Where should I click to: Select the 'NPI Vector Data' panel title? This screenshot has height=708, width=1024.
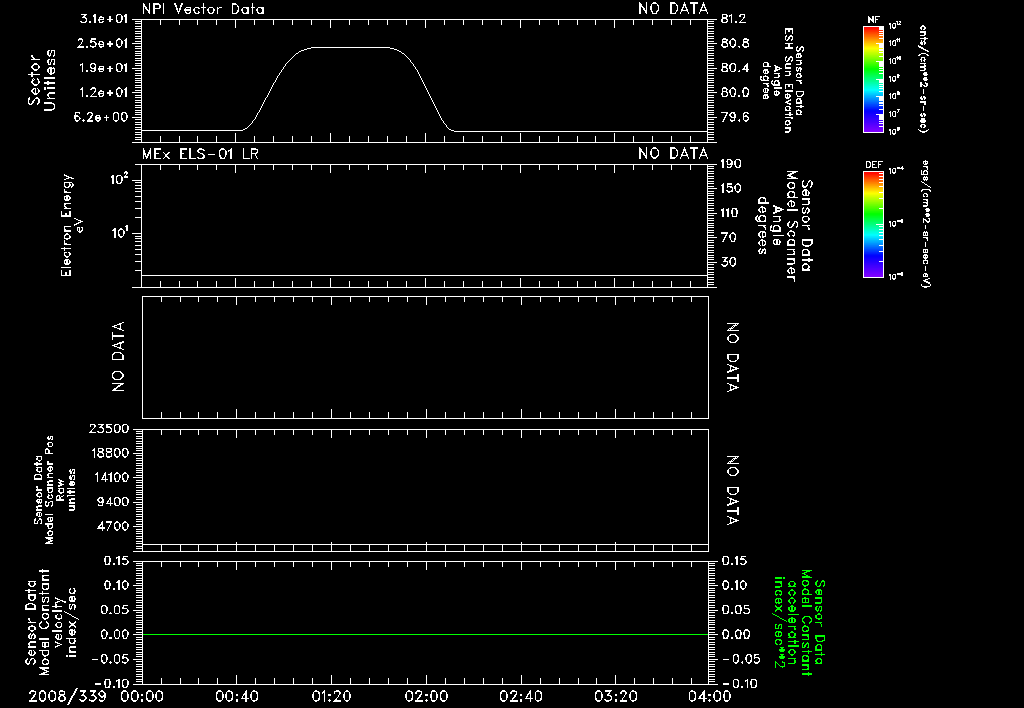pyautogui.click(x=203, y=9)
